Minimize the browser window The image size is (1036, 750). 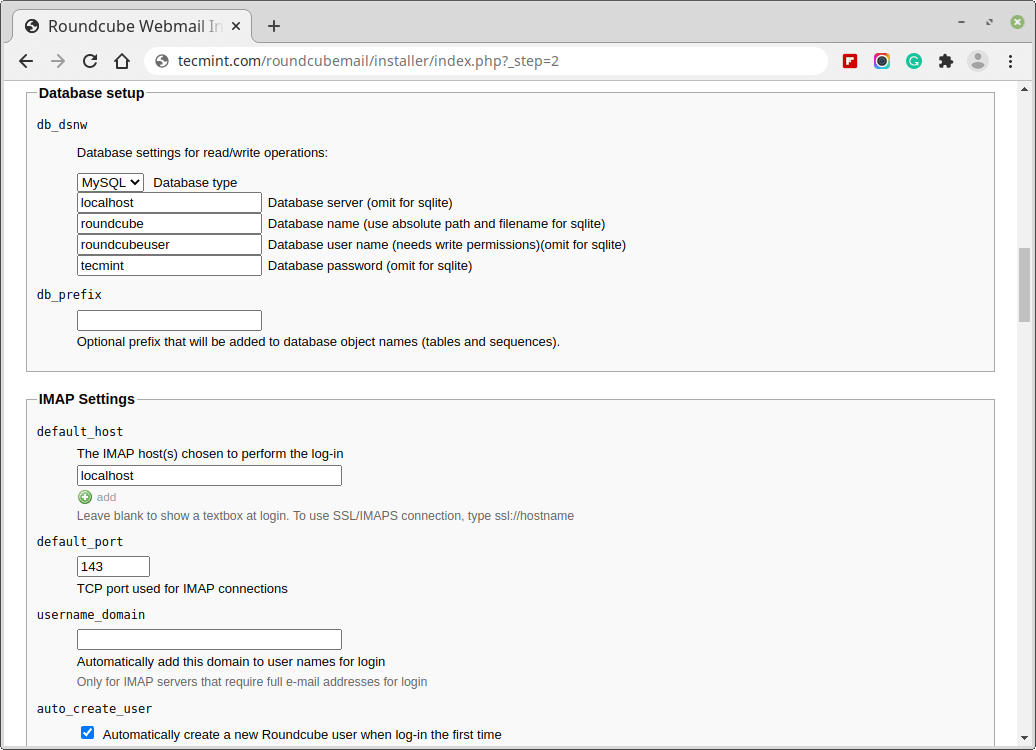click(961, 22)
